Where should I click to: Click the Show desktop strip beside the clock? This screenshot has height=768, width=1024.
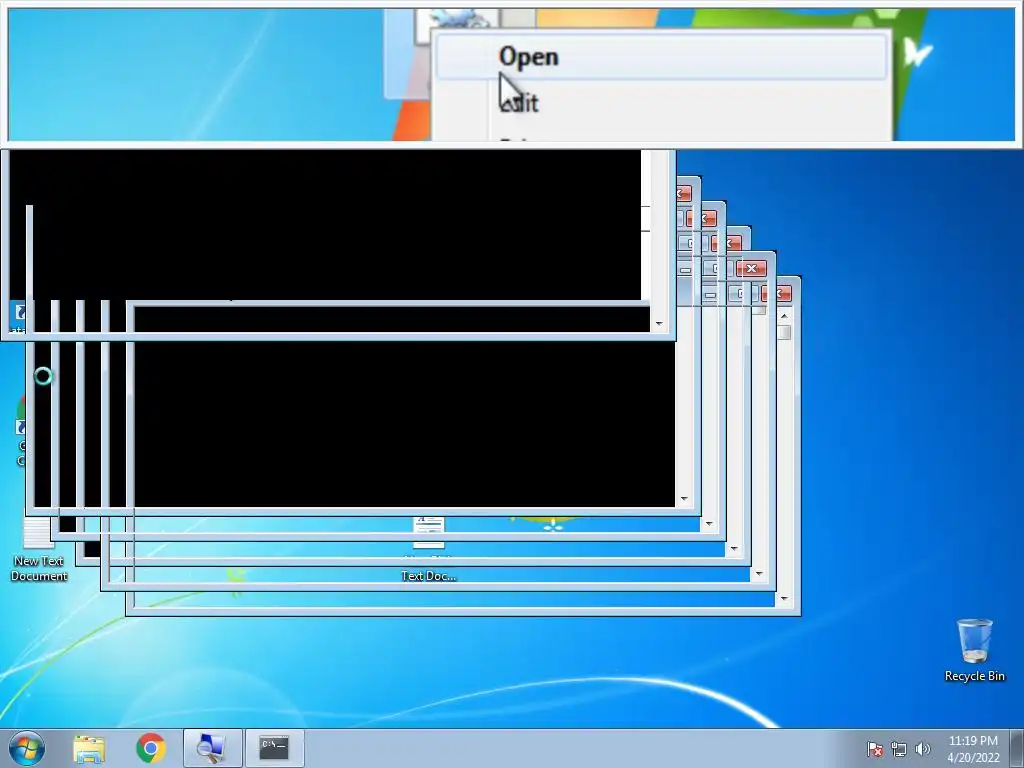1018,748
